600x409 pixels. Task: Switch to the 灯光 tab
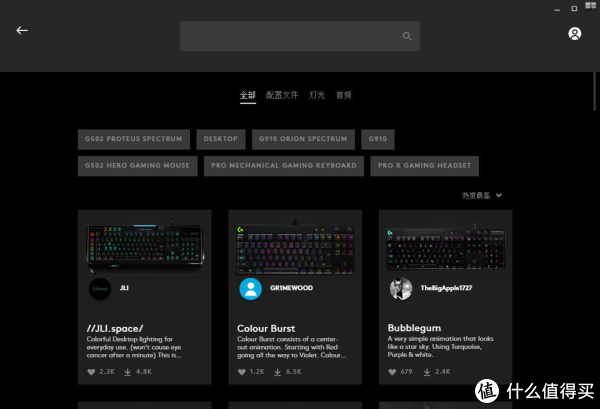coord(317,95)
